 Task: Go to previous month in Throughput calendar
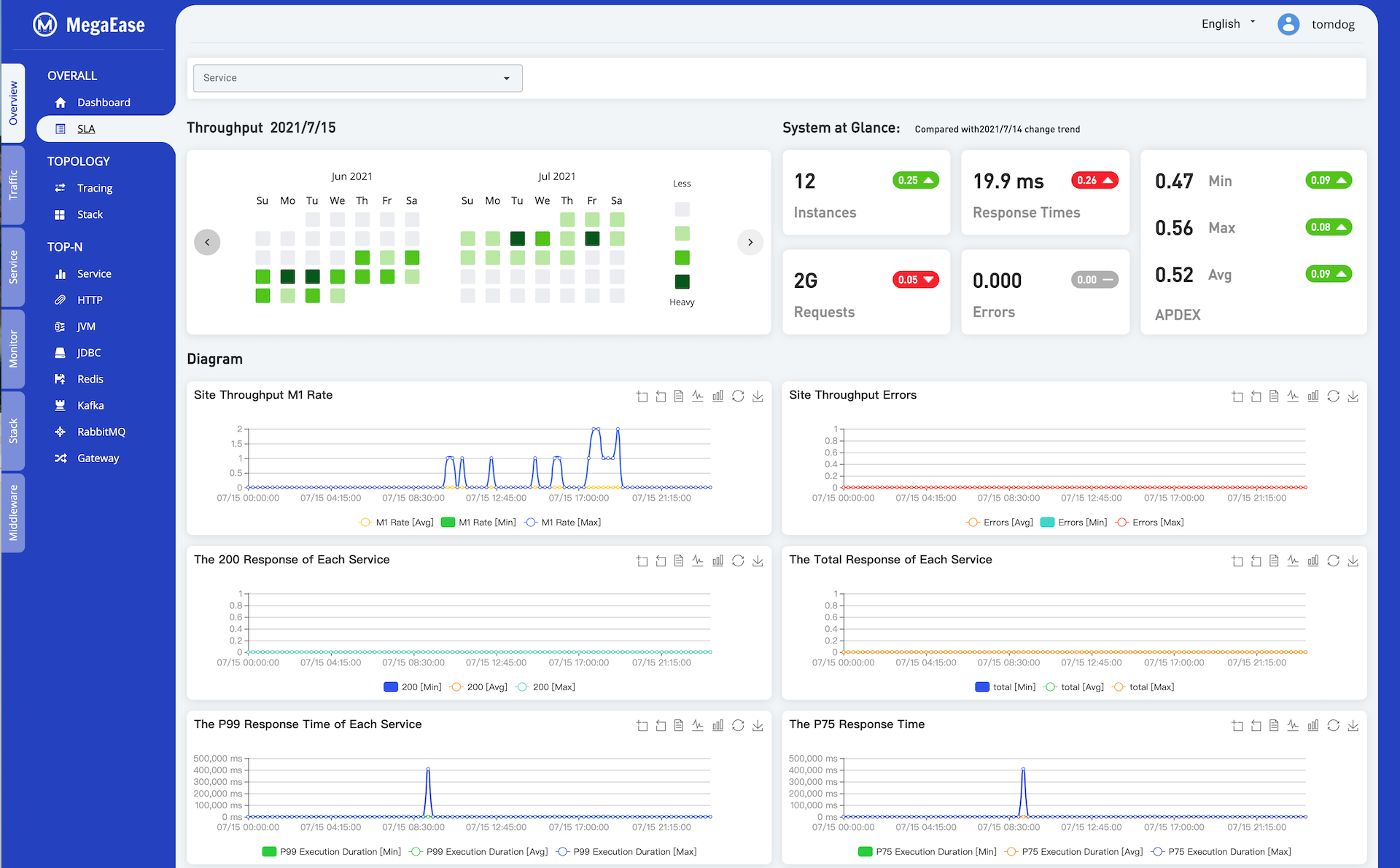(x=207, y=242)
